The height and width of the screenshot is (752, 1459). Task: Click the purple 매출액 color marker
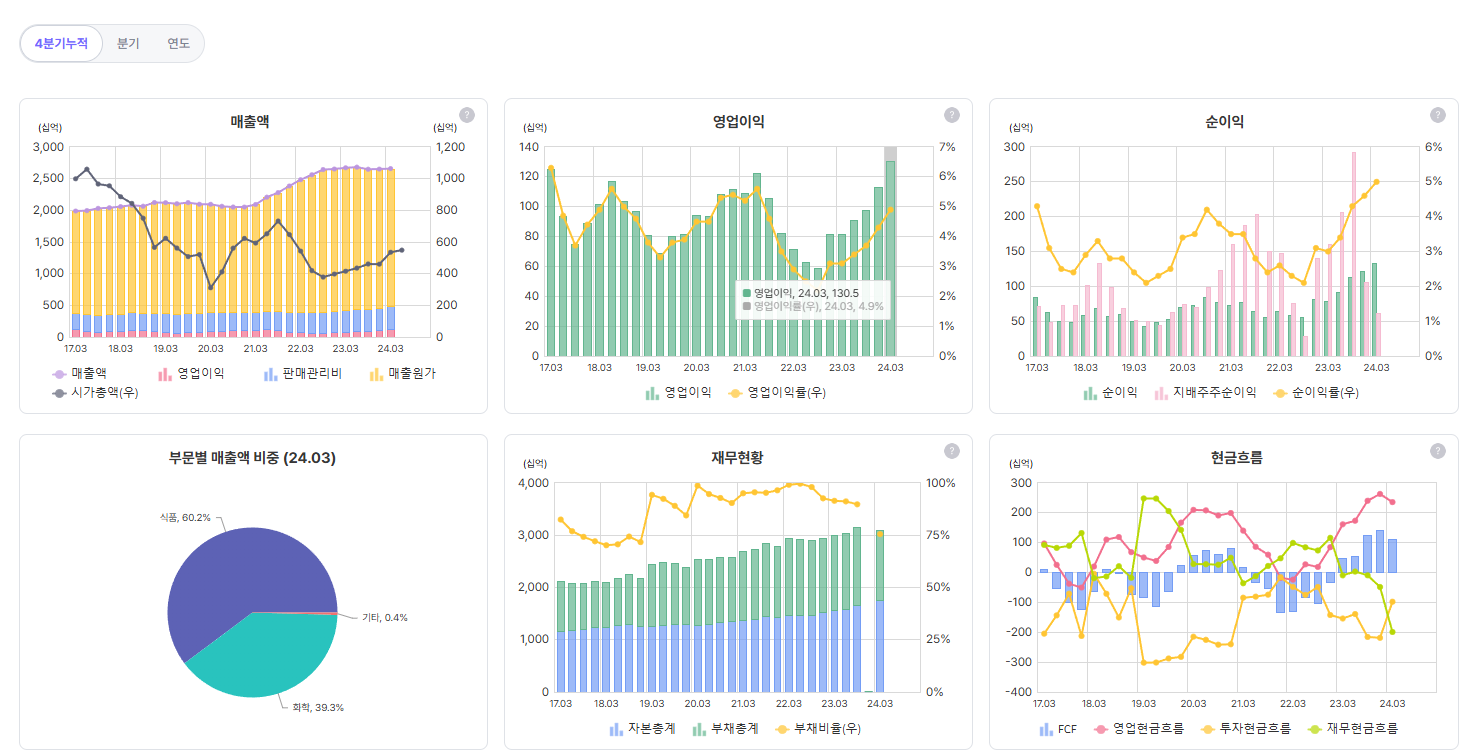point(59,373)
